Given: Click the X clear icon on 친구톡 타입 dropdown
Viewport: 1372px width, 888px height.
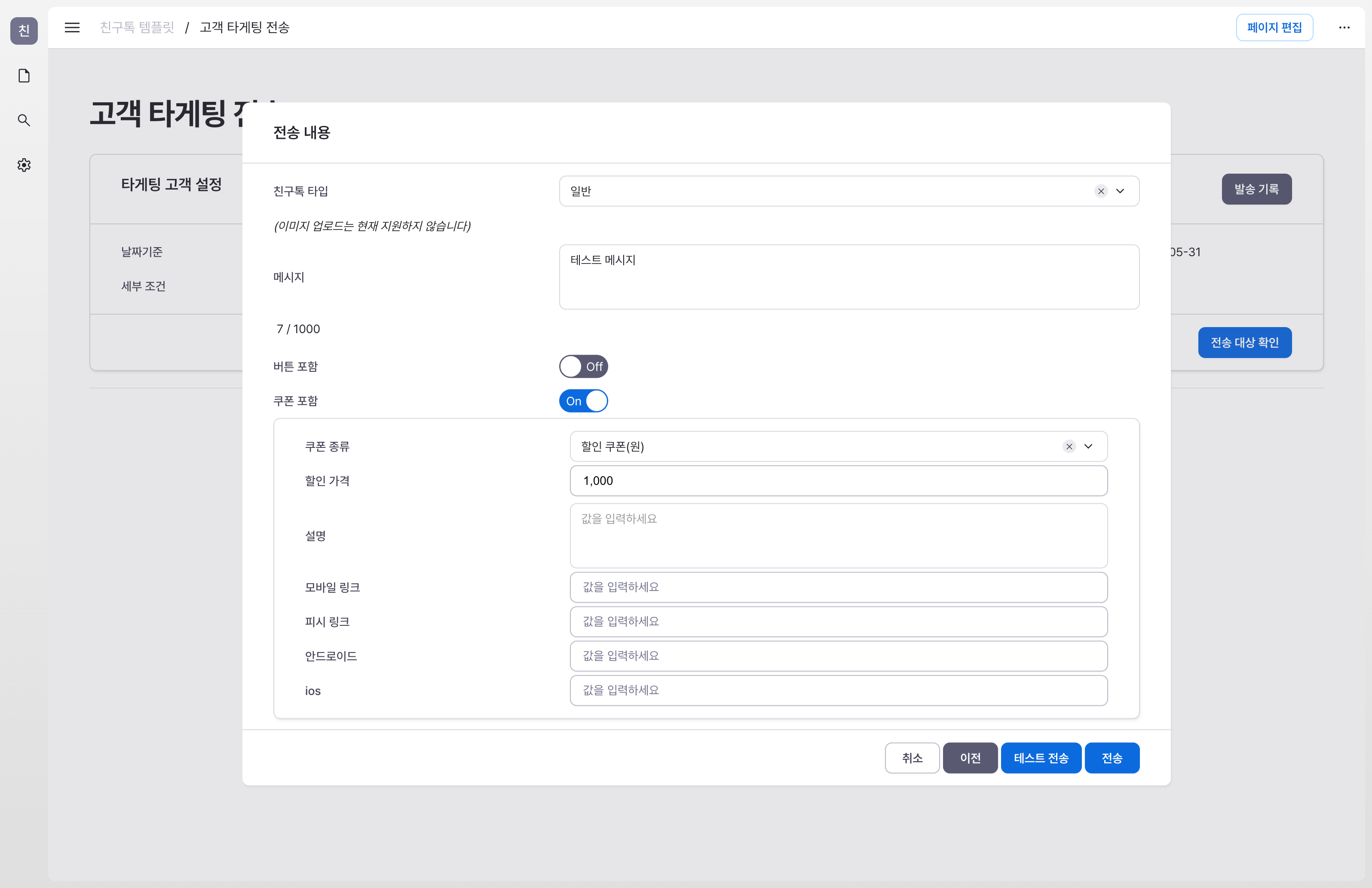Looking at the screenshot, I should [x=1101, y=191].
